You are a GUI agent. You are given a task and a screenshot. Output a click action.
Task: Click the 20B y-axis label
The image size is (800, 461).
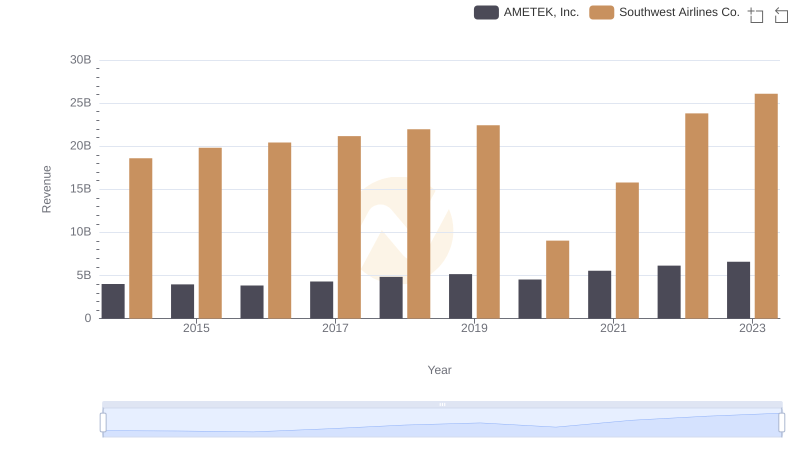point(81,146)
